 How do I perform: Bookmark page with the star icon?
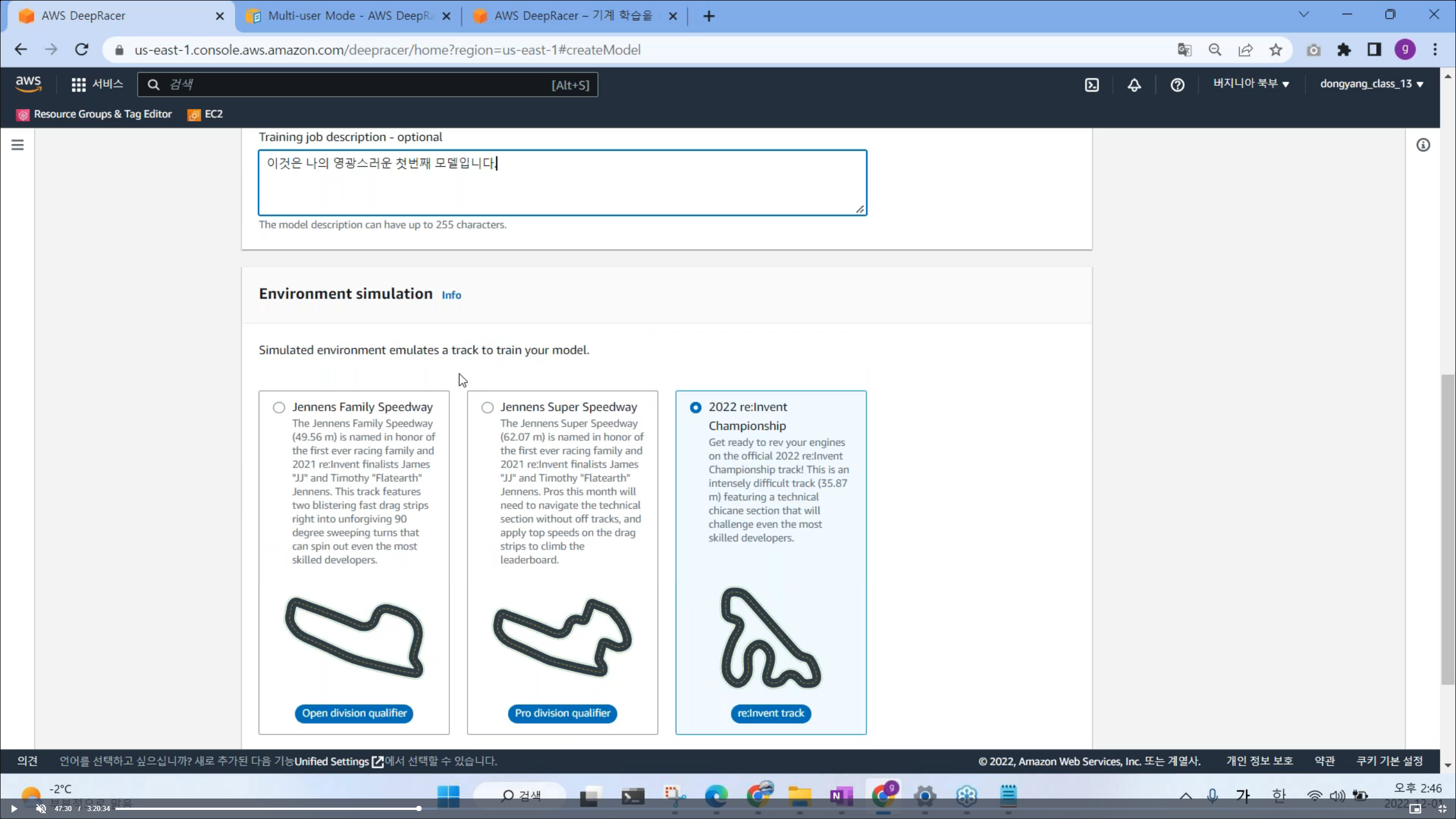click(x=1276, y=50)
